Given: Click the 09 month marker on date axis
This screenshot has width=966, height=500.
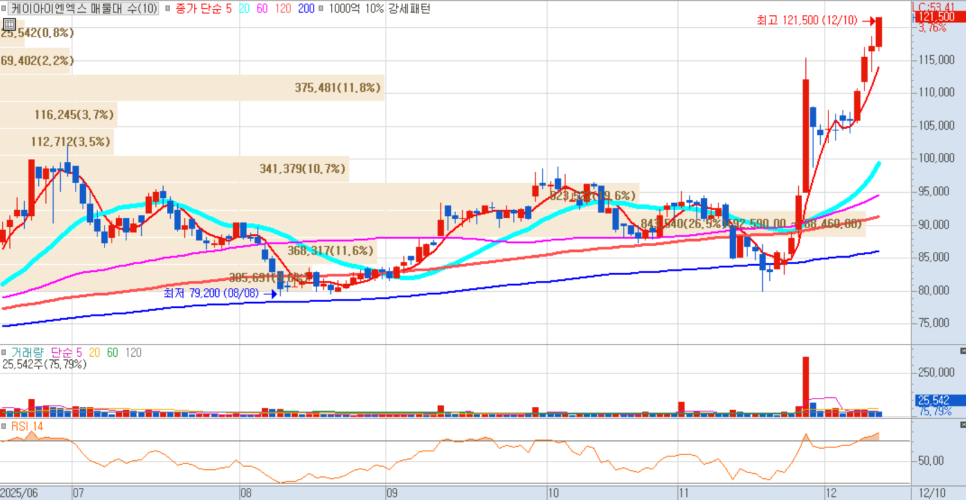Looking at the screenshot, I should (392, 493).
